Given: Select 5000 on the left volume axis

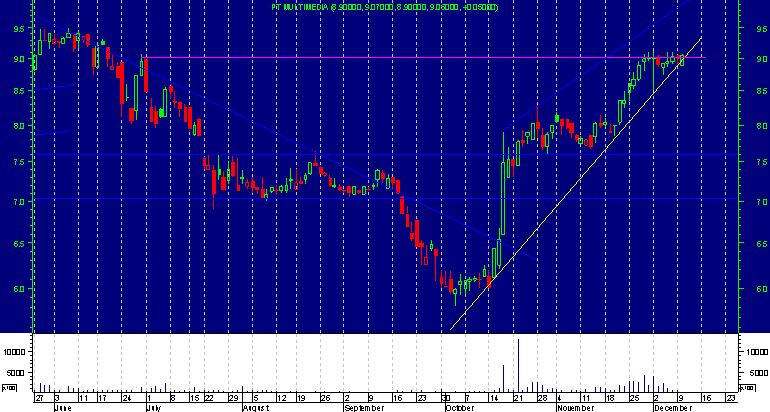Looking at the screenshot, I should [17, 373].
